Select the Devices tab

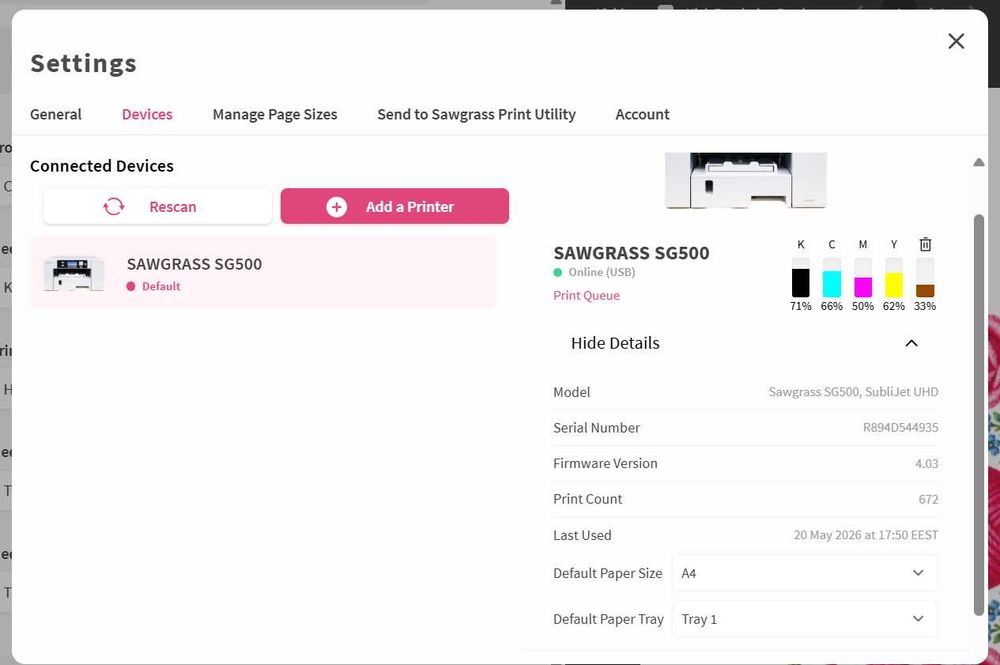point(147,115)
